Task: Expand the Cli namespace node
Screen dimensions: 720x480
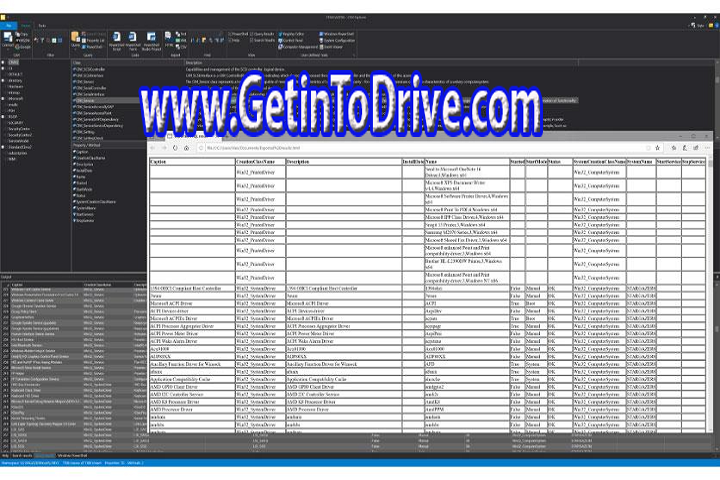Action: pos(3,68)
